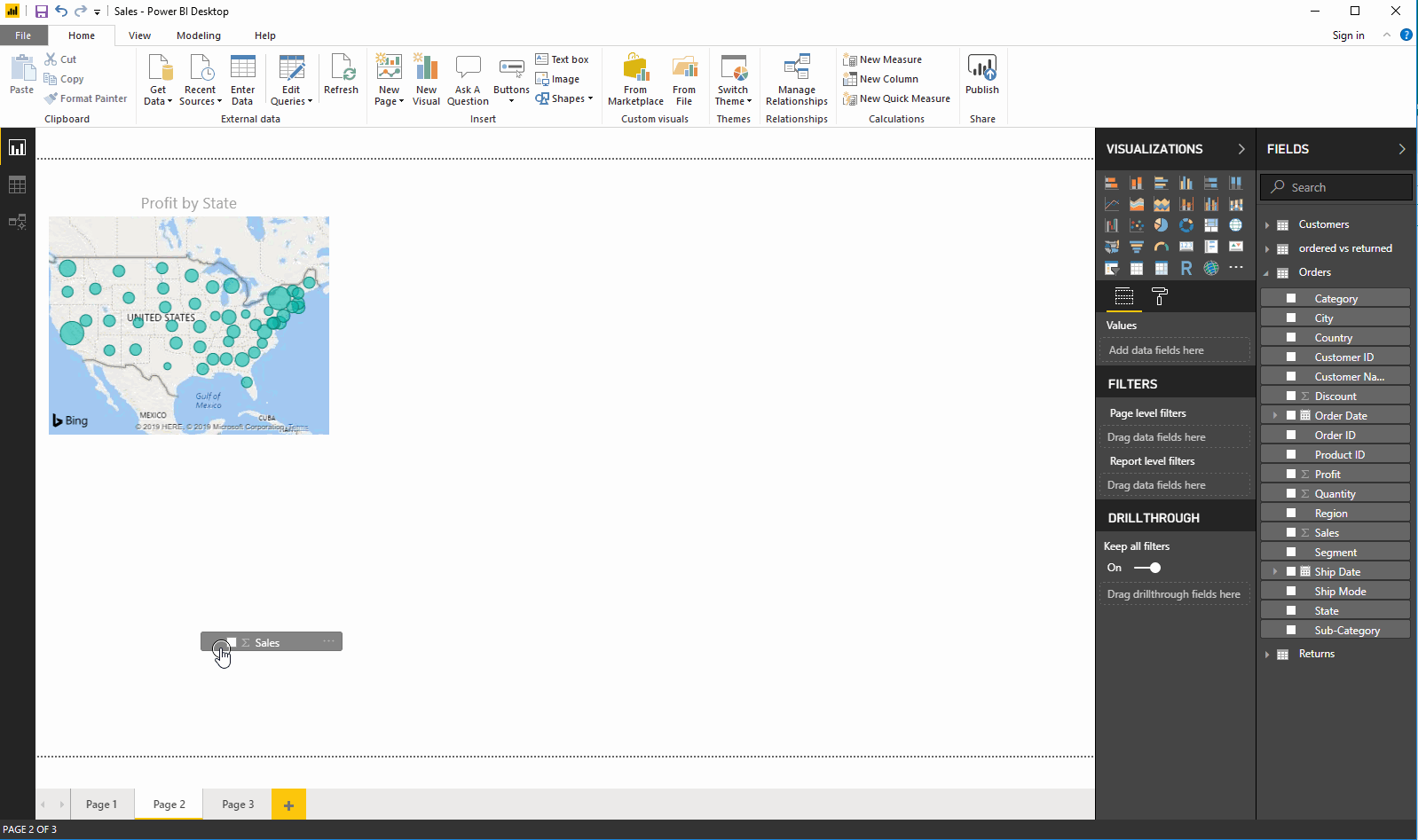Select the Clustered column chart visualization
The width and height of the screenshot is (1418, 840).
point(1186,183)
